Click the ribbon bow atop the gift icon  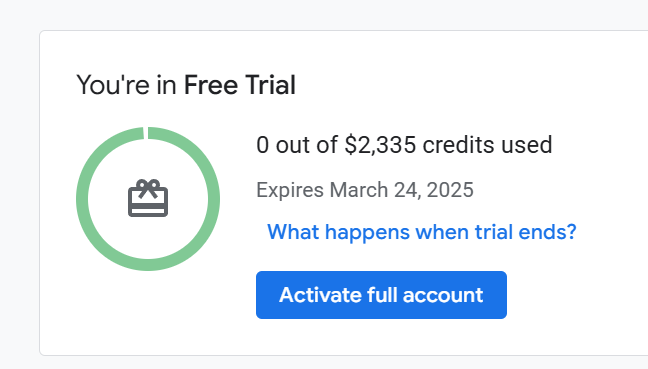pos(148,188)
